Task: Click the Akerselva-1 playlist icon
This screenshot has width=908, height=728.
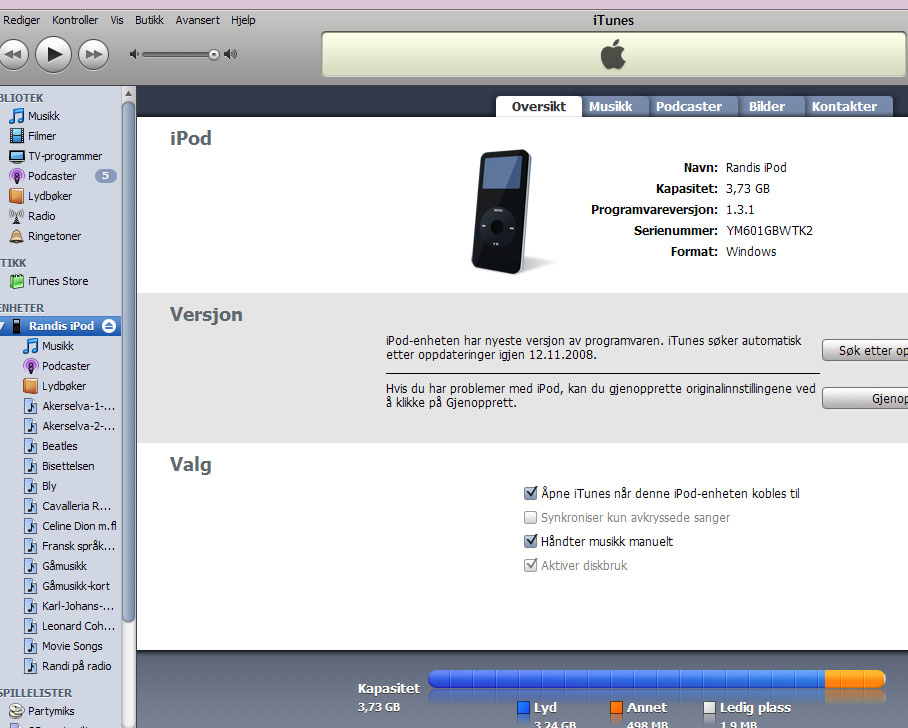Action: (x=31, y=406)
